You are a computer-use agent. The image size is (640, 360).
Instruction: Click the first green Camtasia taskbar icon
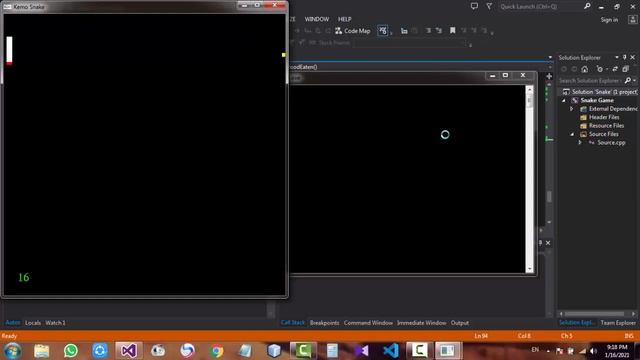click(303, 350)
